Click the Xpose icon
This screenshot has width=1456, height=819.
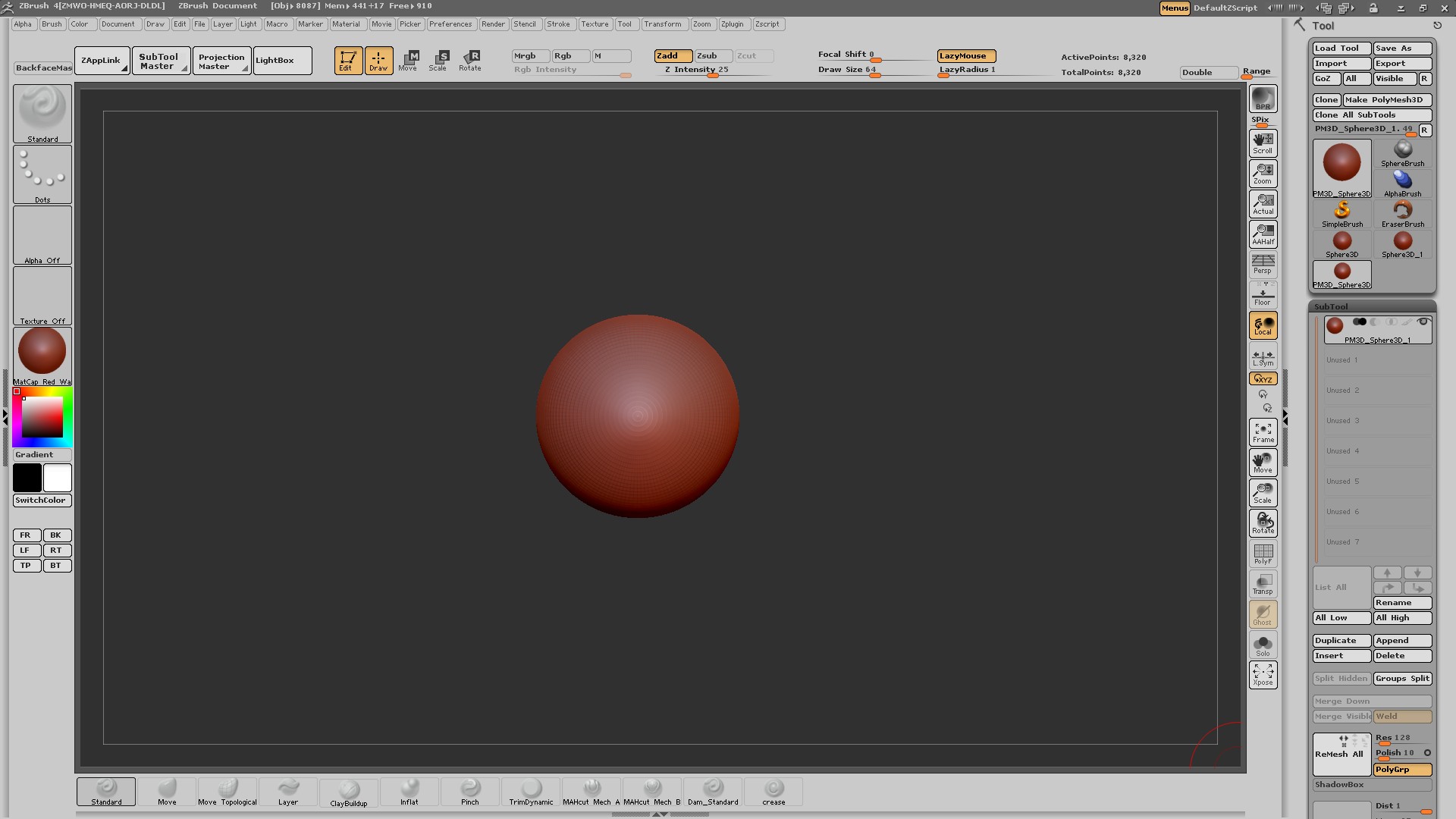1263,674
